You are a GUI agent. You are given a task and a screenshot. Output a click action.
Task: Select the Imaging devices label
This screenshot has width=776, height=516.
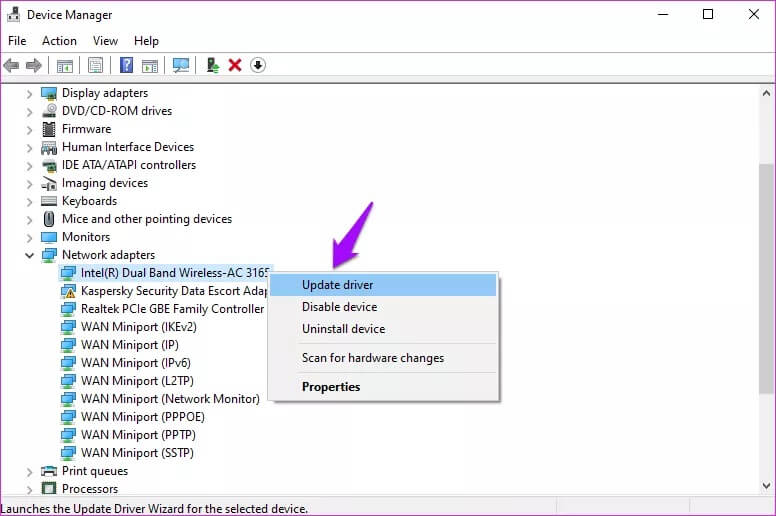coord(105,183)
